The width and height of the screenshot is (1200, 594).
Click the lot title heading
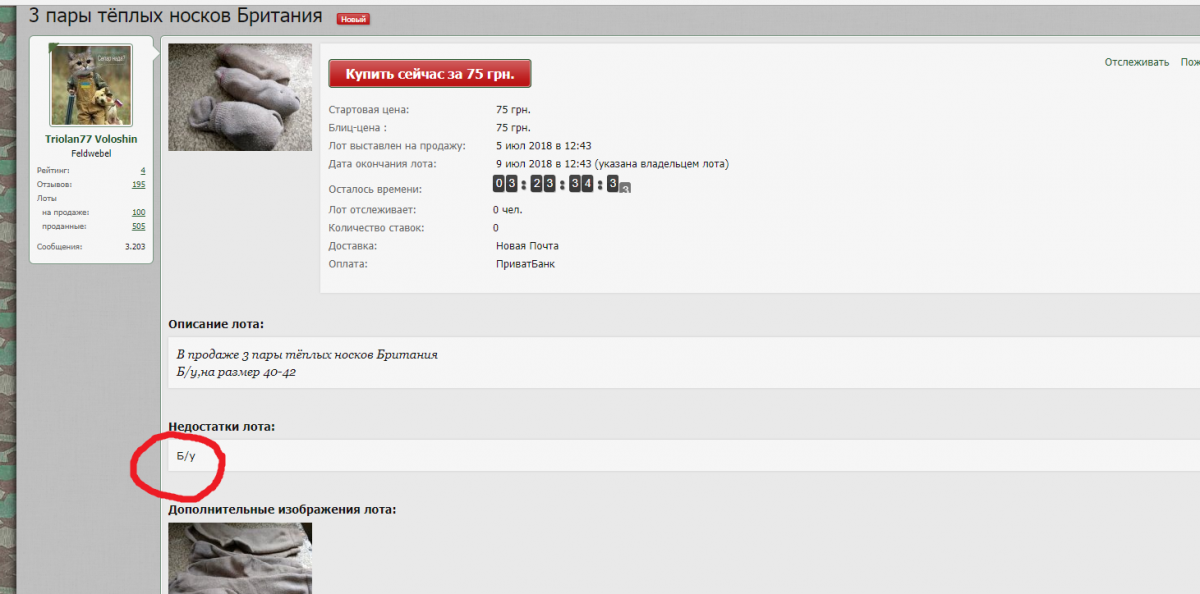[x=175, y=16]
